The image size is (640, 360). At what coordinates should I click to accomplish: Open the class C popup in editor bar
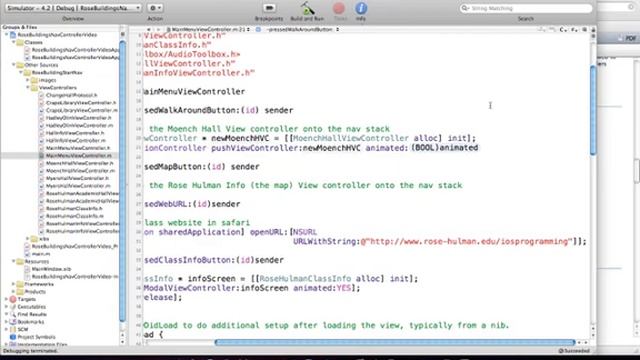click(563, 30)
